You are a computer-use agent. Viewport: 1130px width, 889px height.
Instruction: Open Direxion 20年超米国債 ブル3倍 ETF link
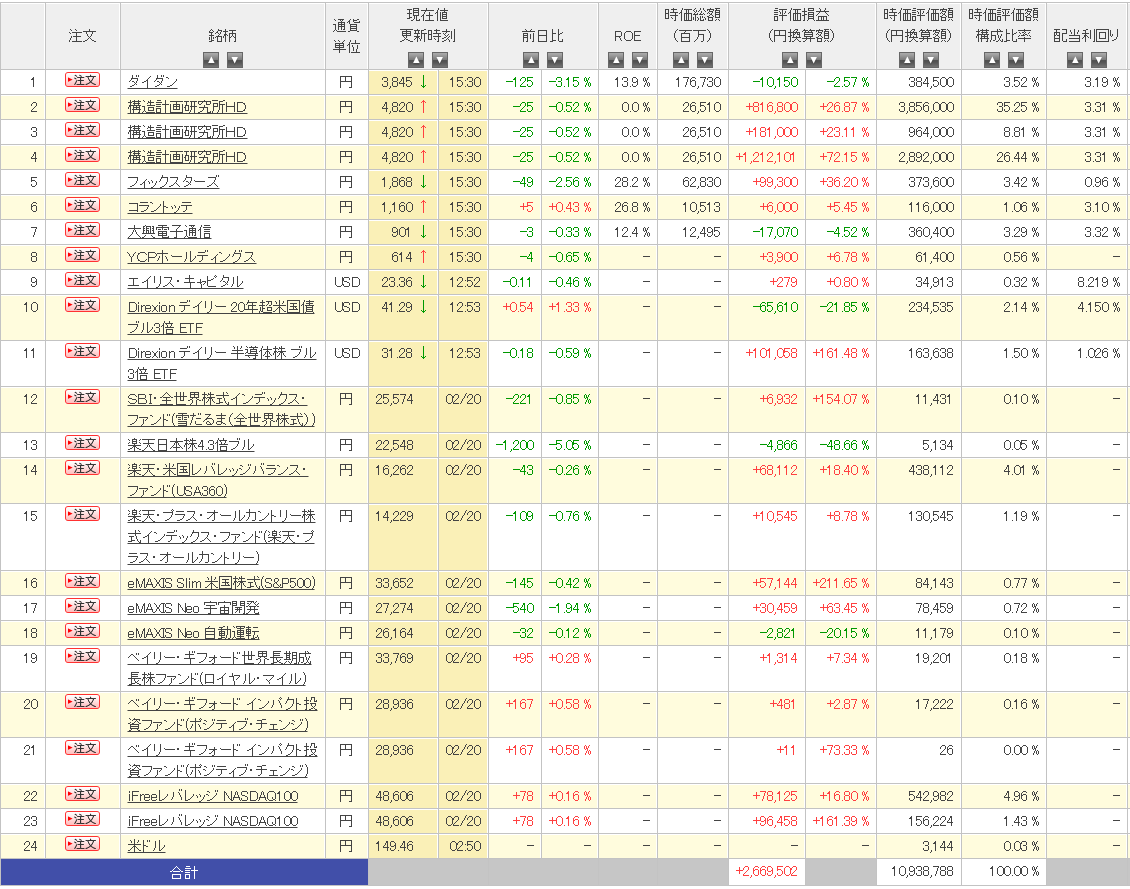221,318
